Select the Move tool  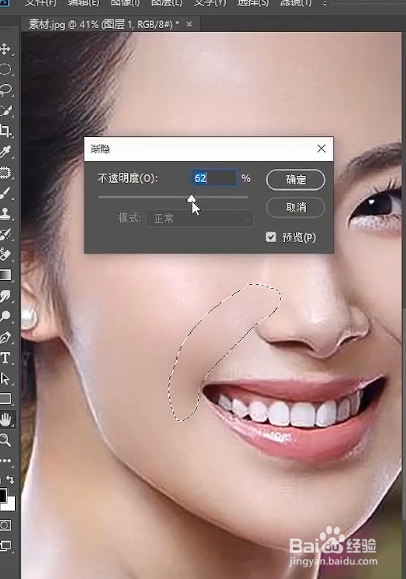(x=5, y=48)
